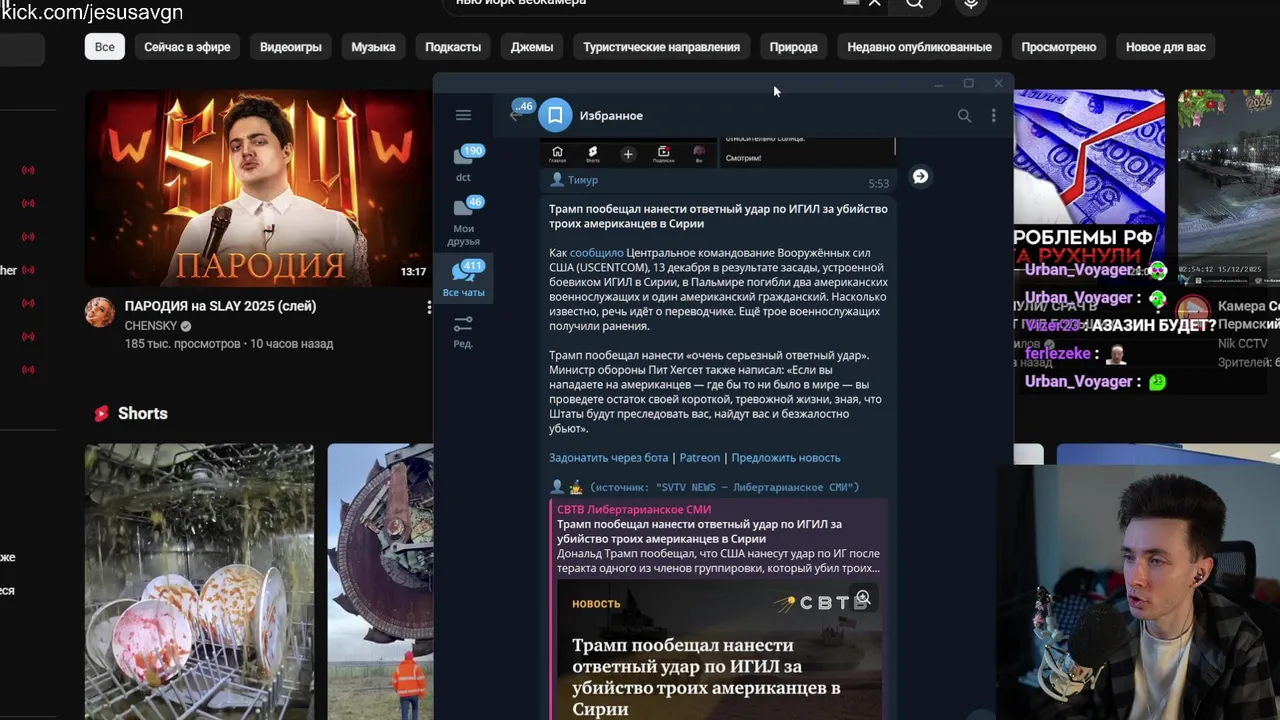This screenshot has height=720, width=1280.
Task: Open the dct chat folder
Action: (463, 163)
